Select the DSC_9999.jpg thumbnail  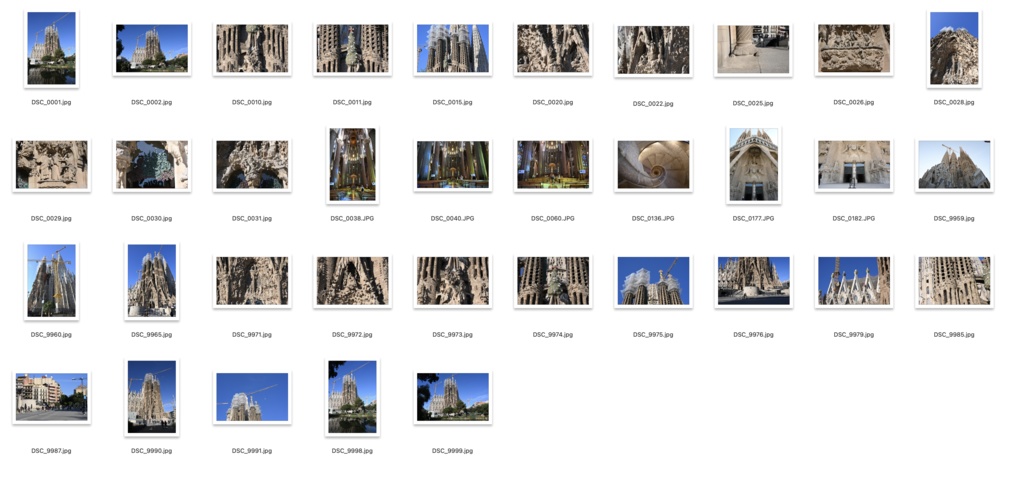coord(453,398)
